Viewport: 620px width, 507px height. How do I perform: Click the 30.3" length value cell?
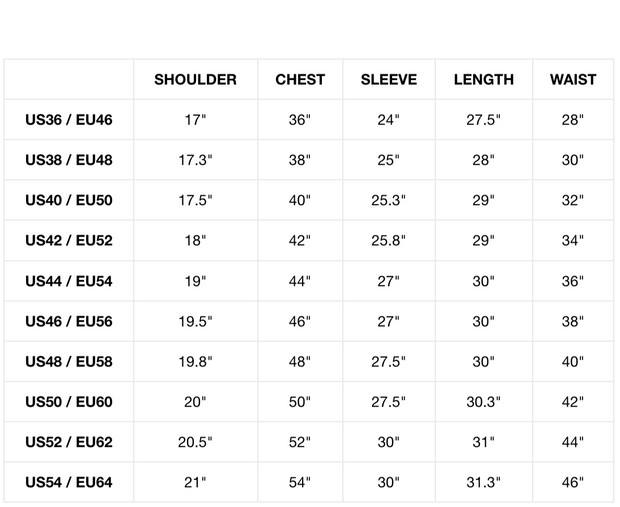tap(483, 402)
